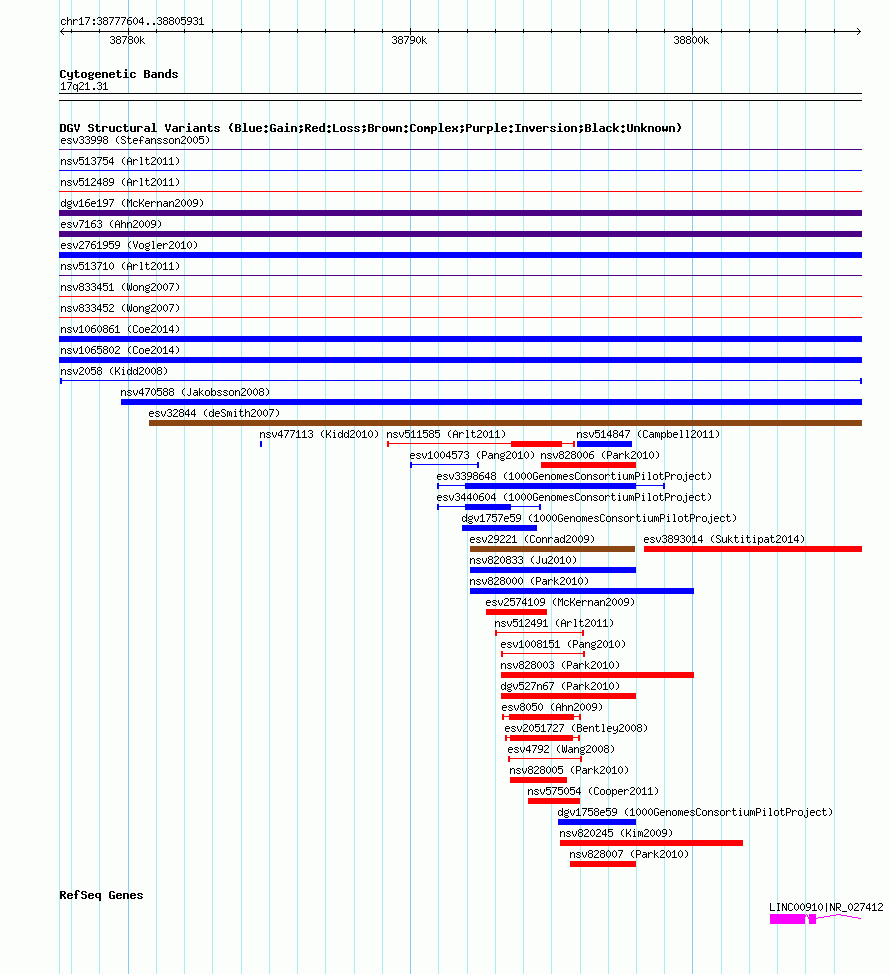Open esv3893014 (Suktitipat2014) label
The image size is (890, 974).
724,539
